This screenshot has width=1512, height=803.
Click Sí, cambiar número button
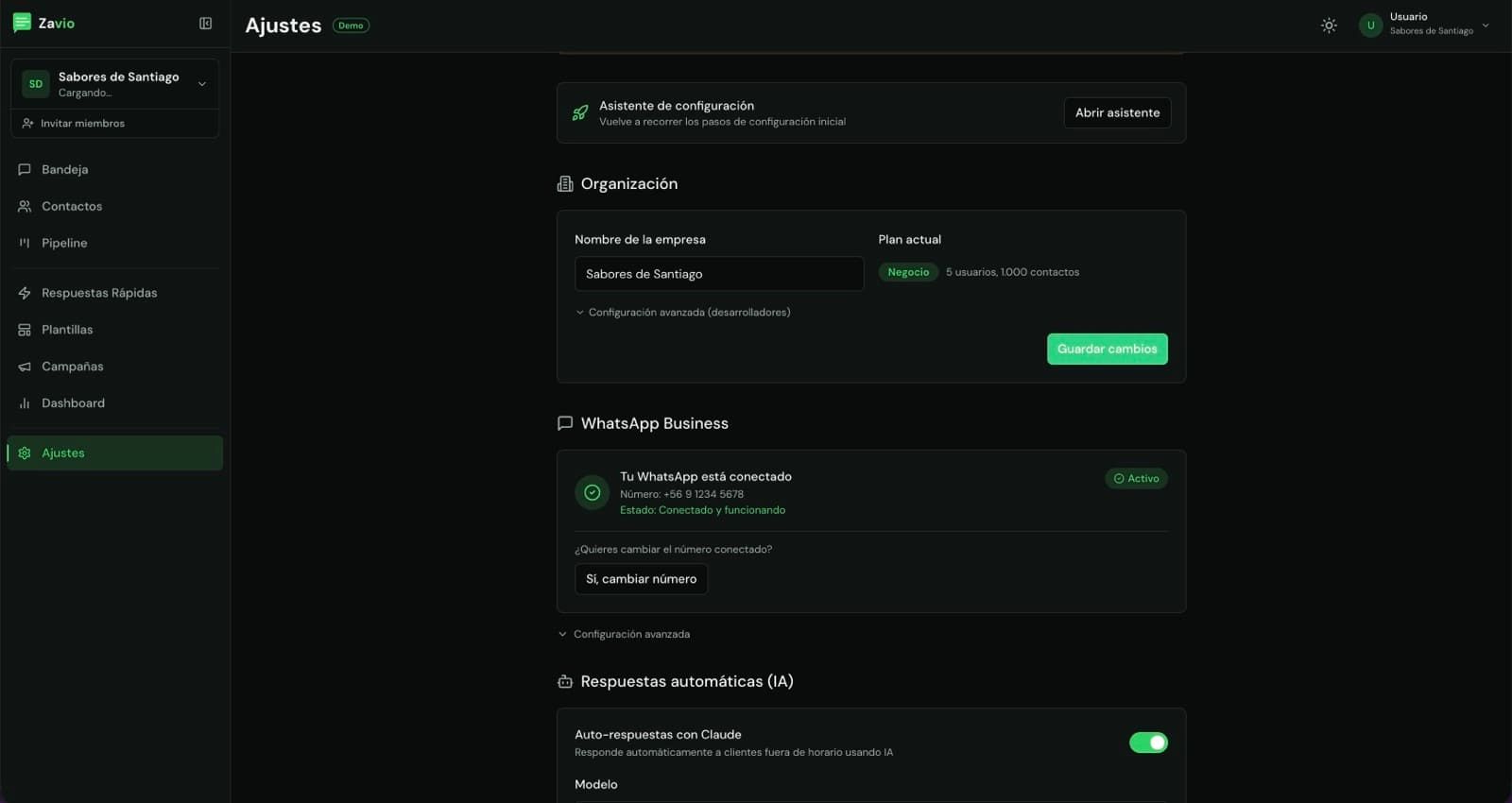point(641,579)
